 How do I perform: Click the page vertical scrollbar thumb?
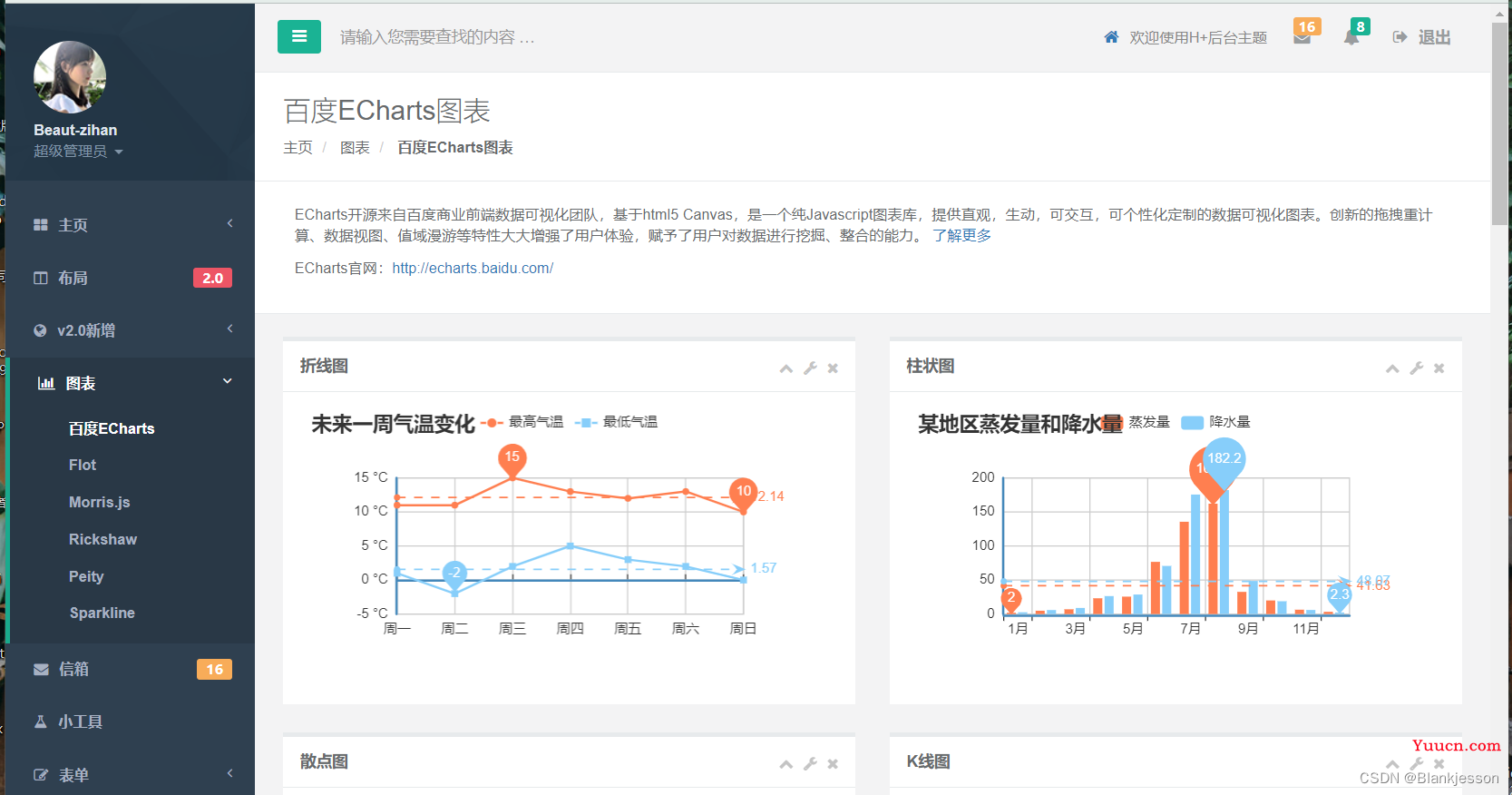click(1500, 123)
